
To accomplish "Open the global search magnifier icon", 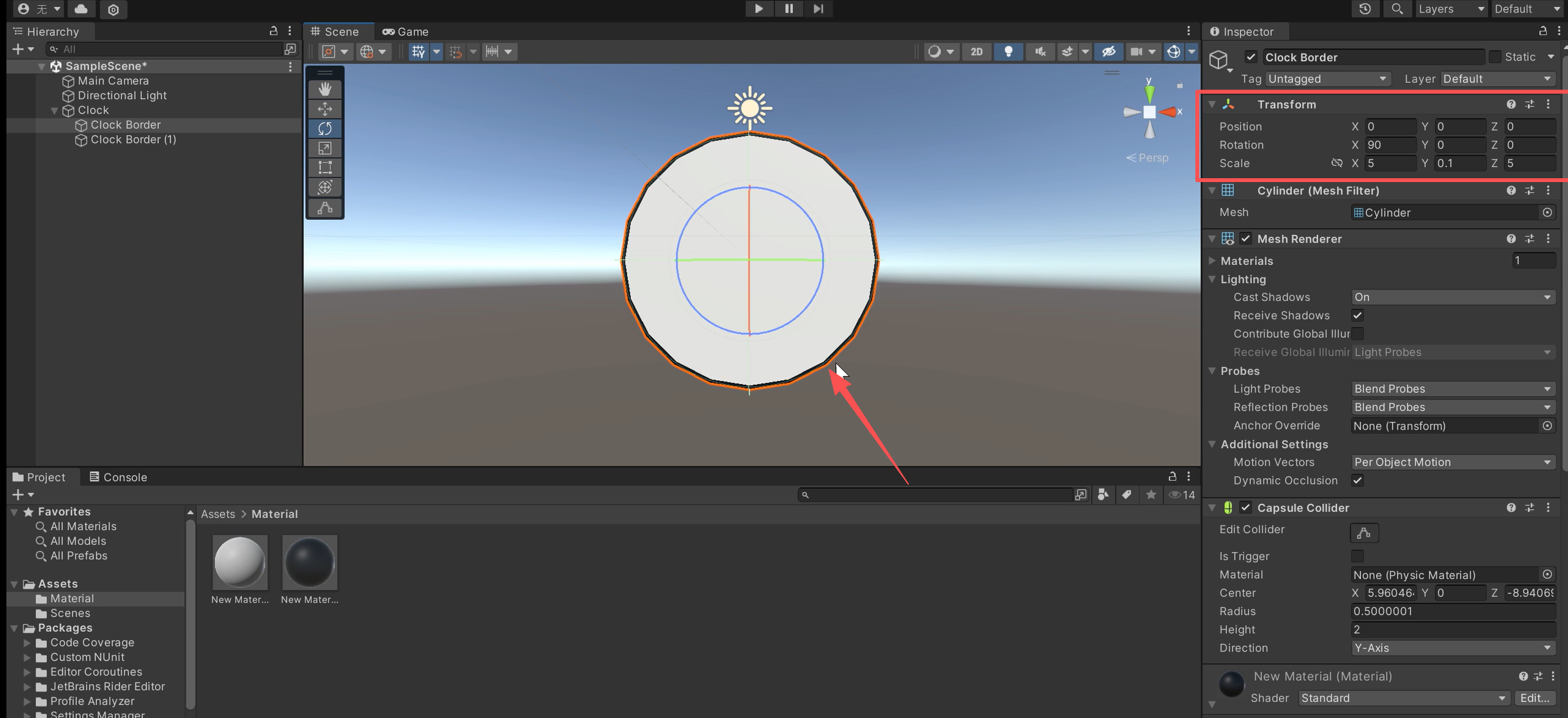I will click(x=1397, y=9).
